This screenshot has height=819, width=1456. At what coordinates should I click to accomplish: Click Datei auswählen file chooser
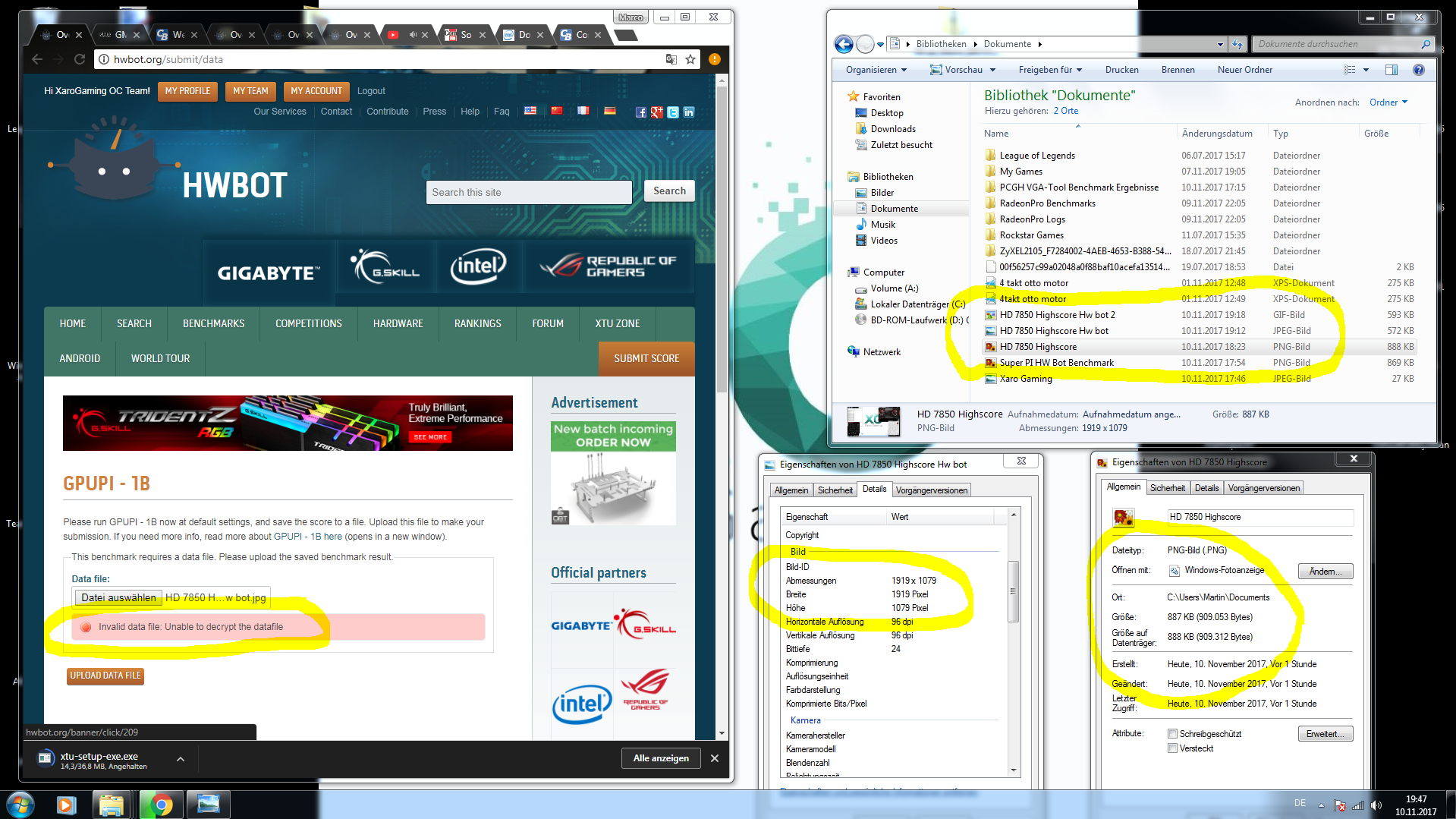(x=118, y=598)
